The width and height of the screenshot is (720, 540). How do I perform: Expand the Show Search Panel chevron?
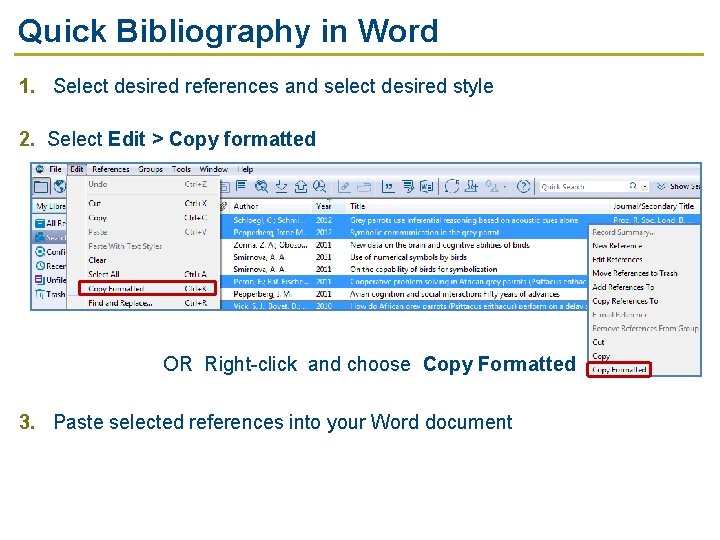pyautogui.click(x=661, y=186)
